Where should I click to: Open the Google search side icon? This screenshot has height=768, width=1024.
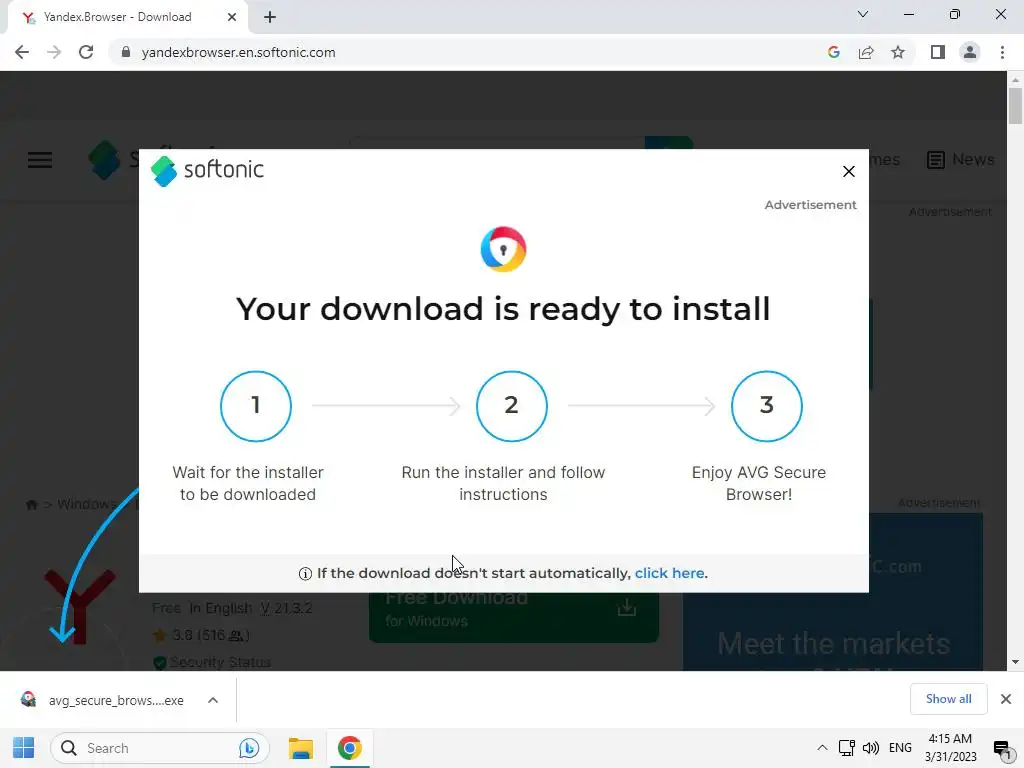tap(833, 52)
